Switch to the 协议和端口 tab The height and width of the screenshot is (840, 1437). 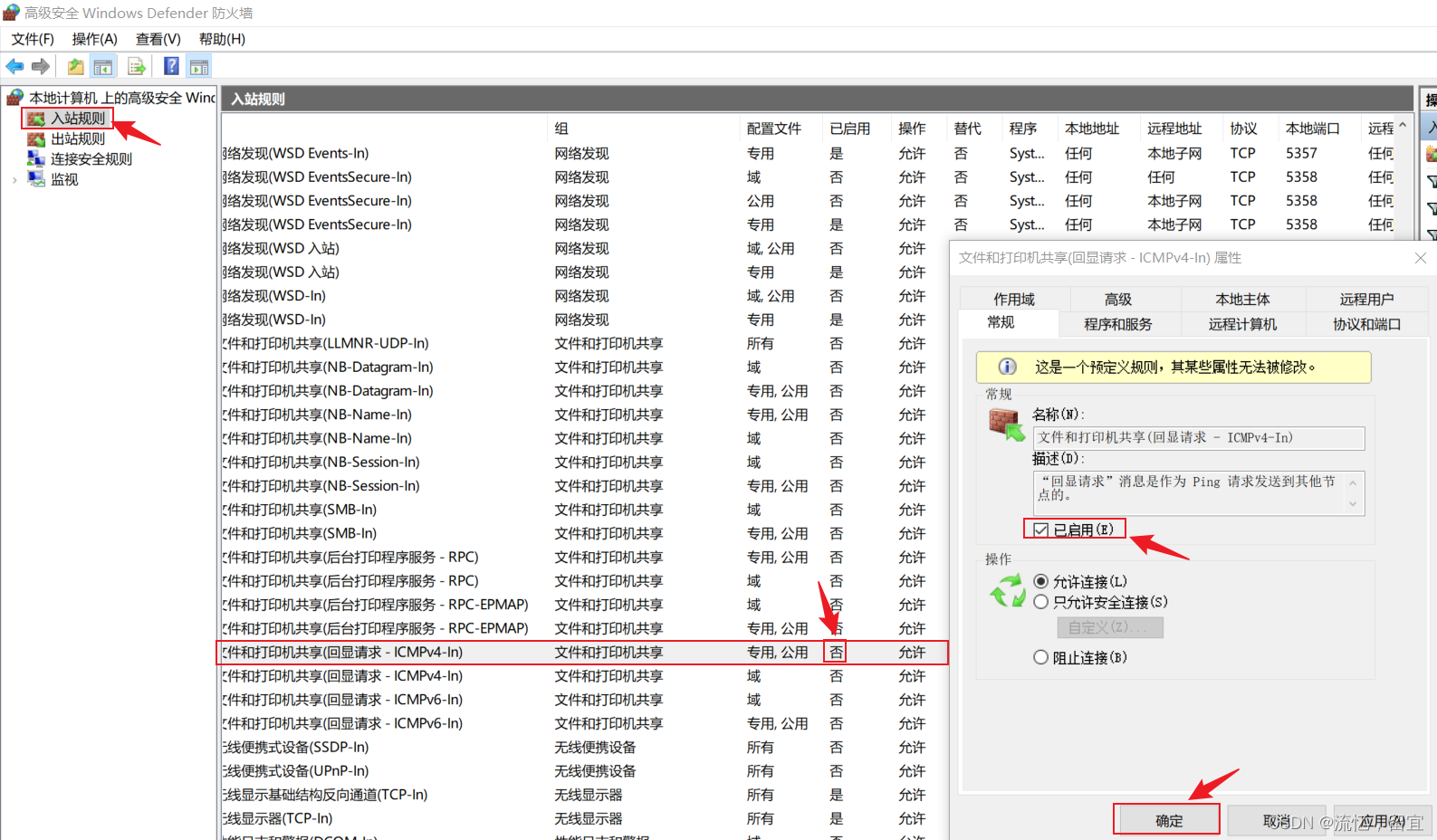[1366, 324]
